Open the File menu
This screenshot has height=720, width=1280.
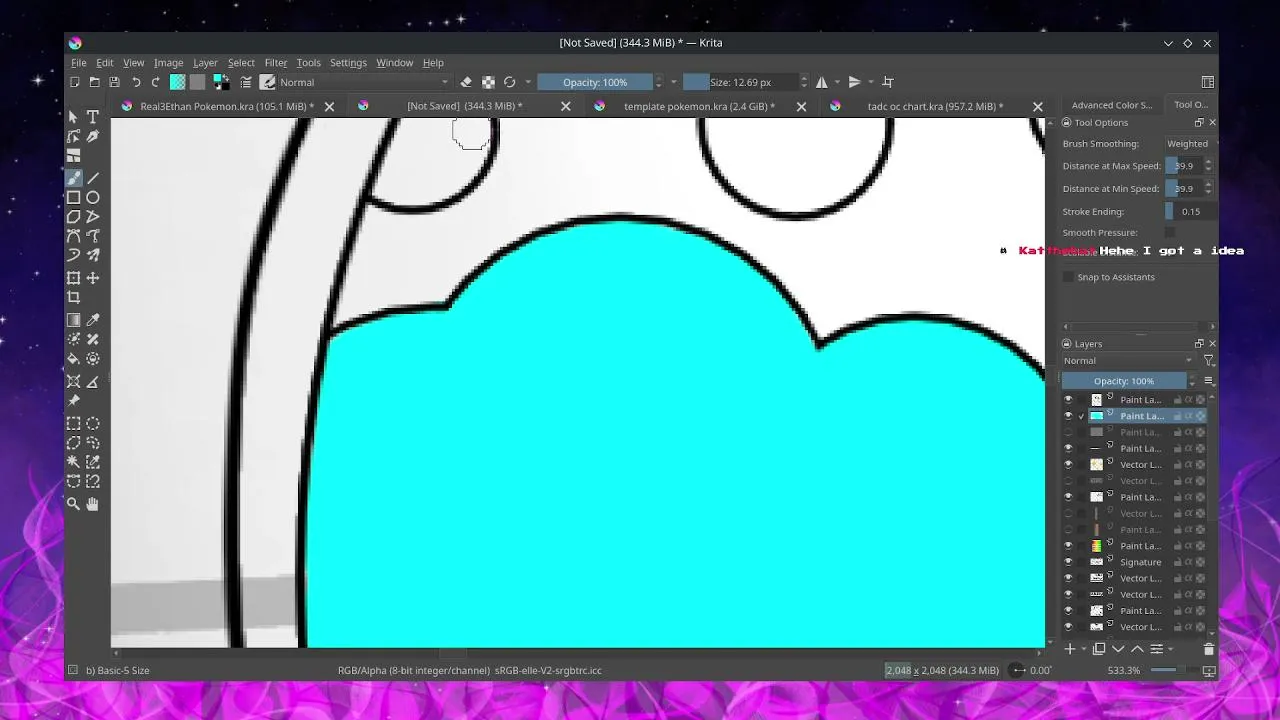tap(78, 62)
